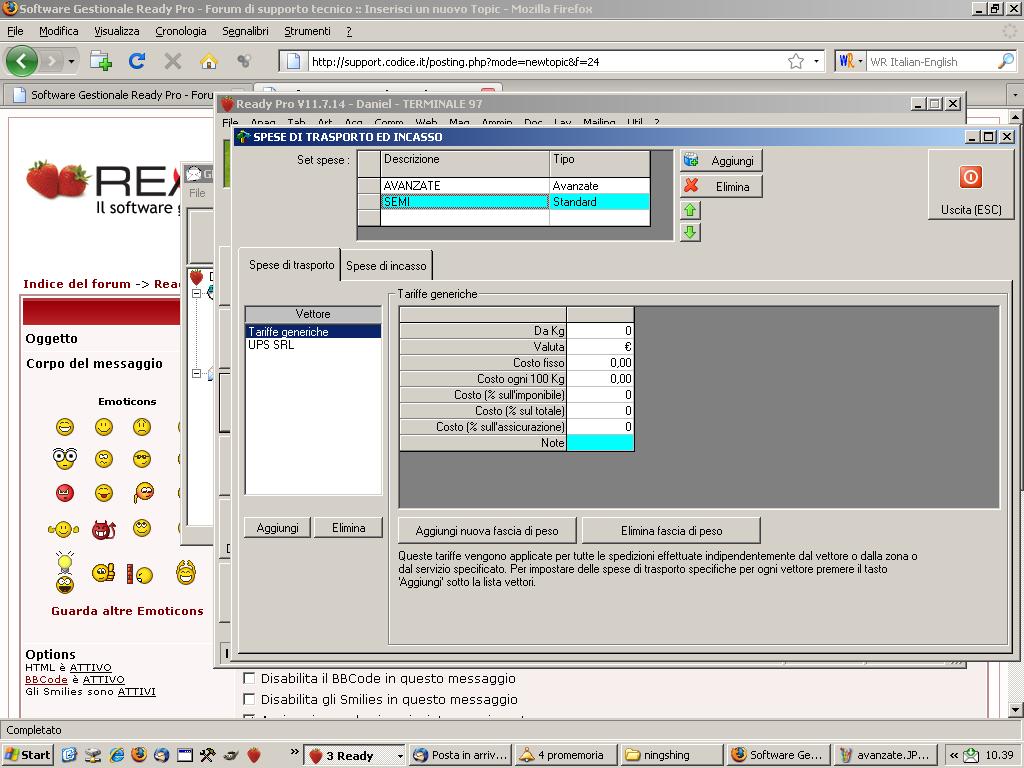Open the WR search engine dropdown
Viewport: 1024px width, 768px height.
851,61
